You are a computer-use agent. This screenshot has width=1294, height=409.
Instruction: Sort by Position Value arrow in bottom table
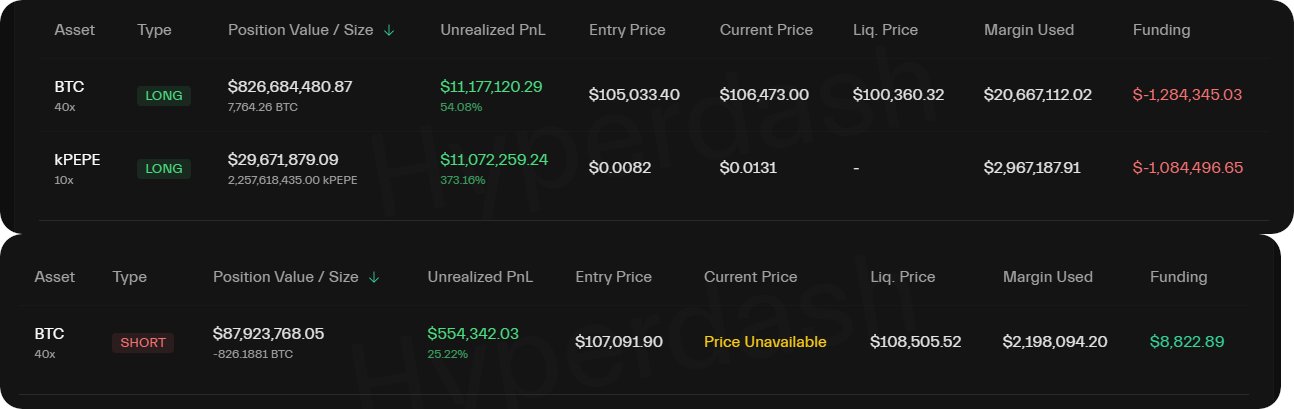(374, 277)
